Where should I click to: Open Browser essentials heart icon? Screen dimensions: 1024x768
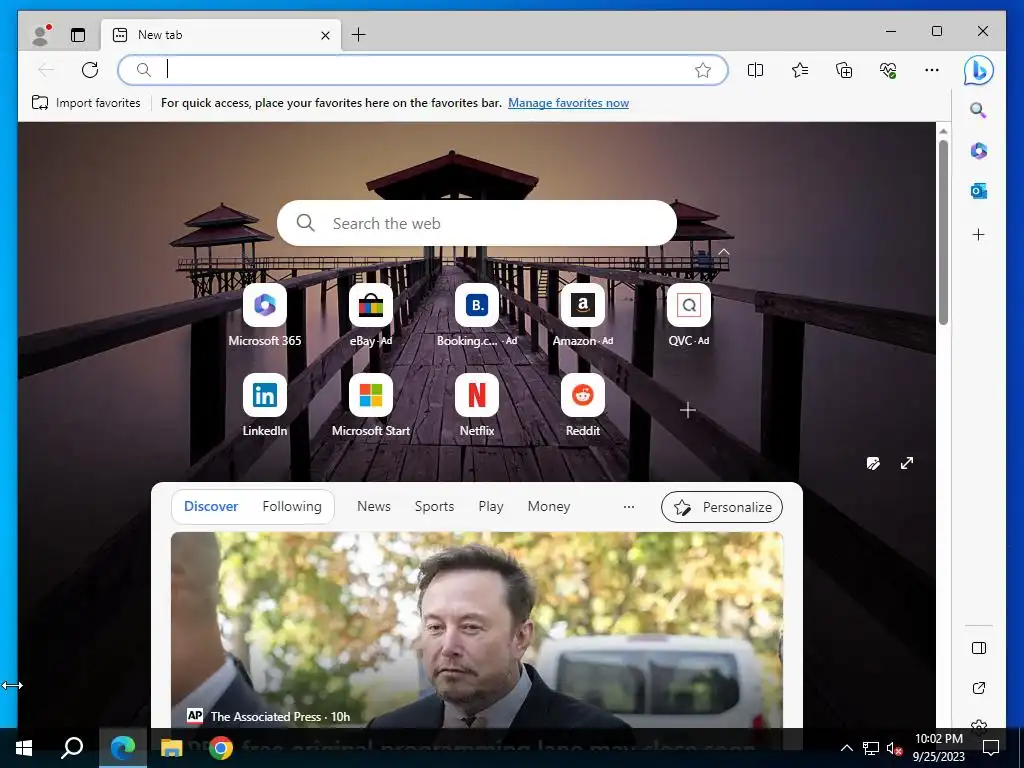[888, 70]
